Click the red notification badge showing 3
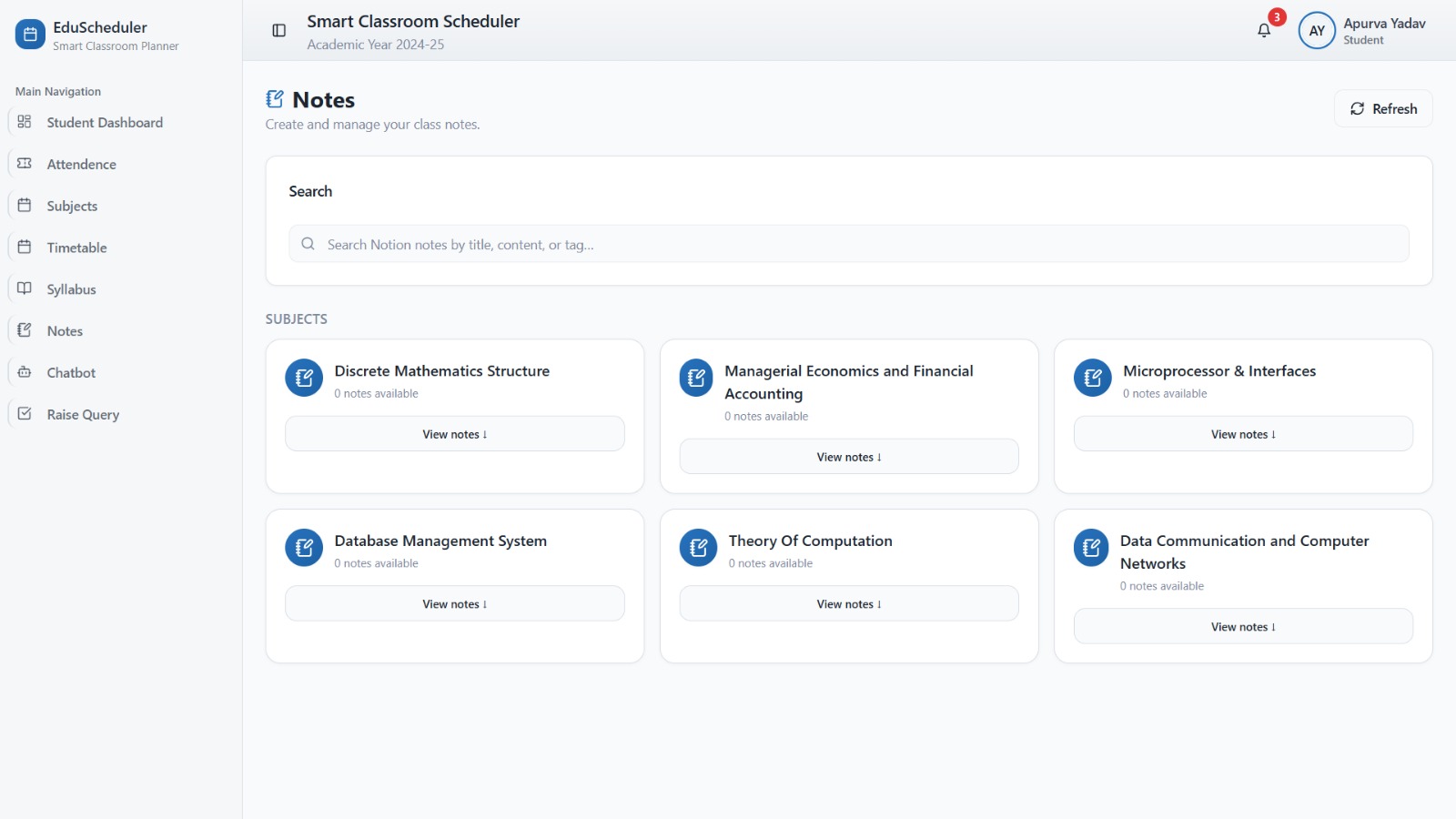This screenshot has width=1456, height=819. pyautogui.click(x=1277, y=17)
